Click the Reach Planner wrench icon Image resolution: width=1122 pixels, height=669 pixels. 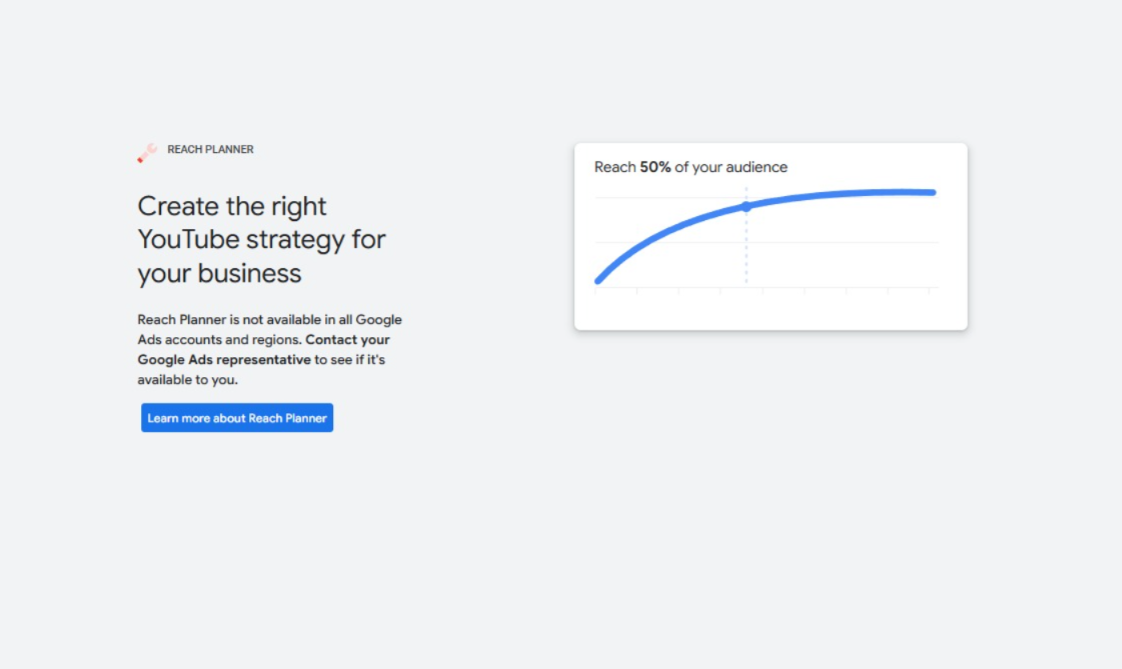147,152
